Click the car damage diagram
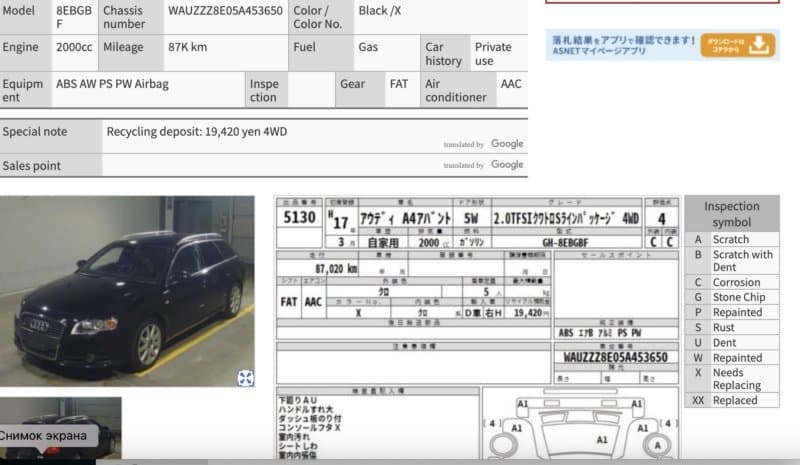This screenshot has width=800, height=465. click(x=580, y=423)
